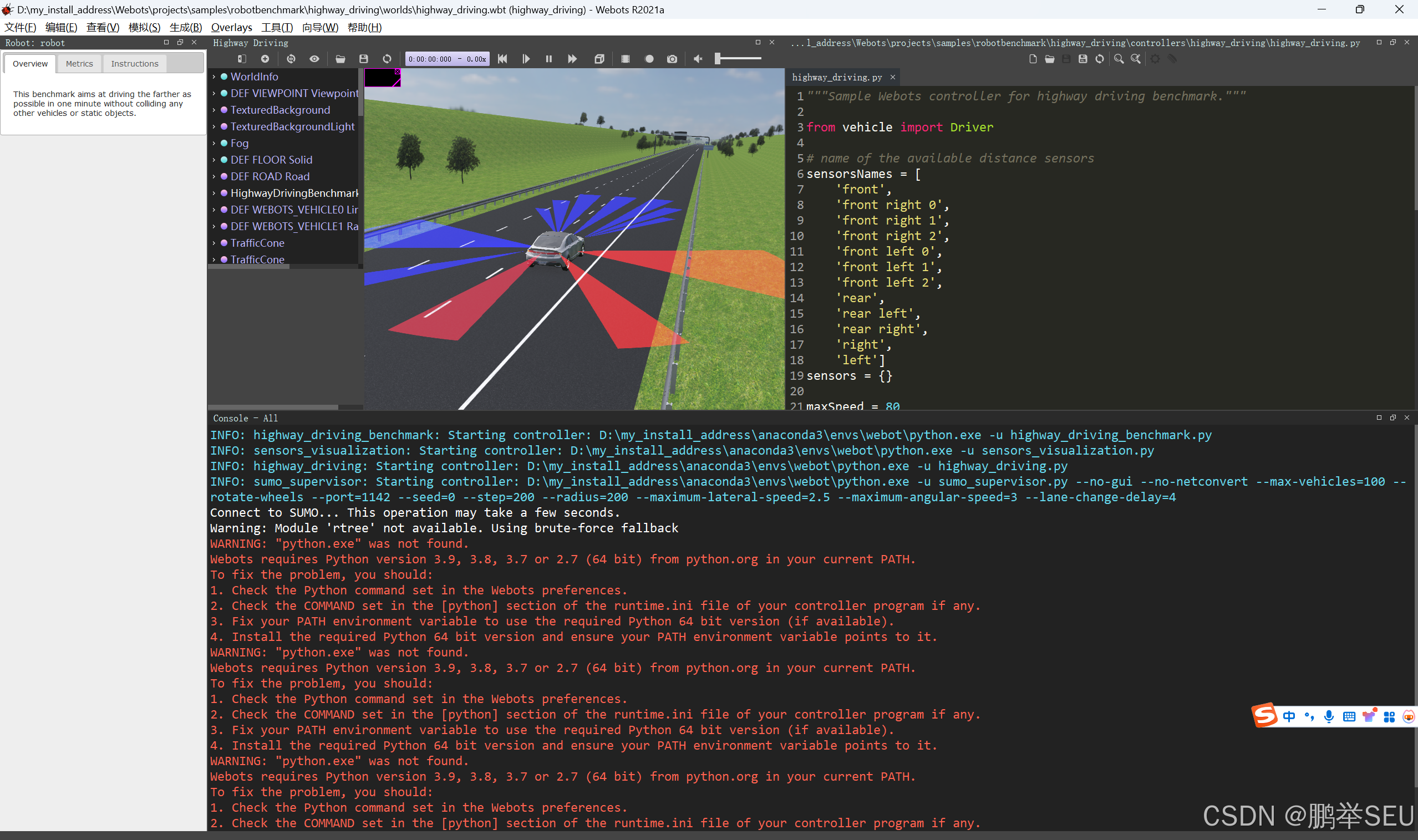1418x840 pixels.
Task: Expand the Fog tree node
Action: 214,143
